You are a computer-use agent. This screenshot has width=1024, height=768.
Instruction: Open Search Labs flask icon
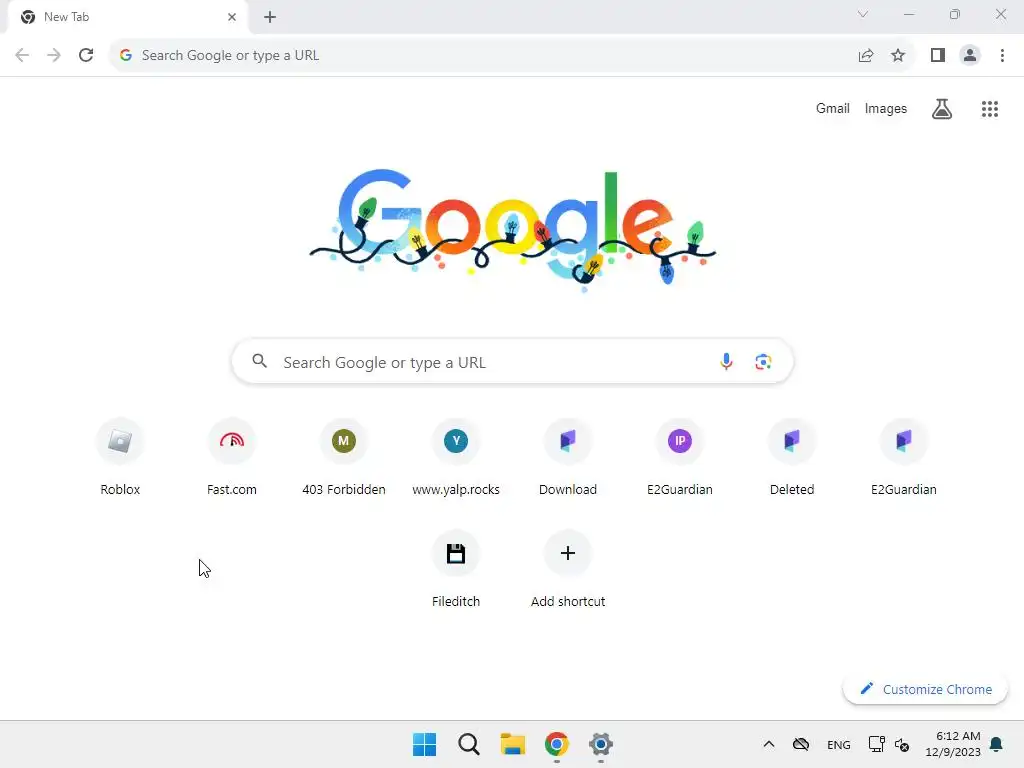click(942, 109)
